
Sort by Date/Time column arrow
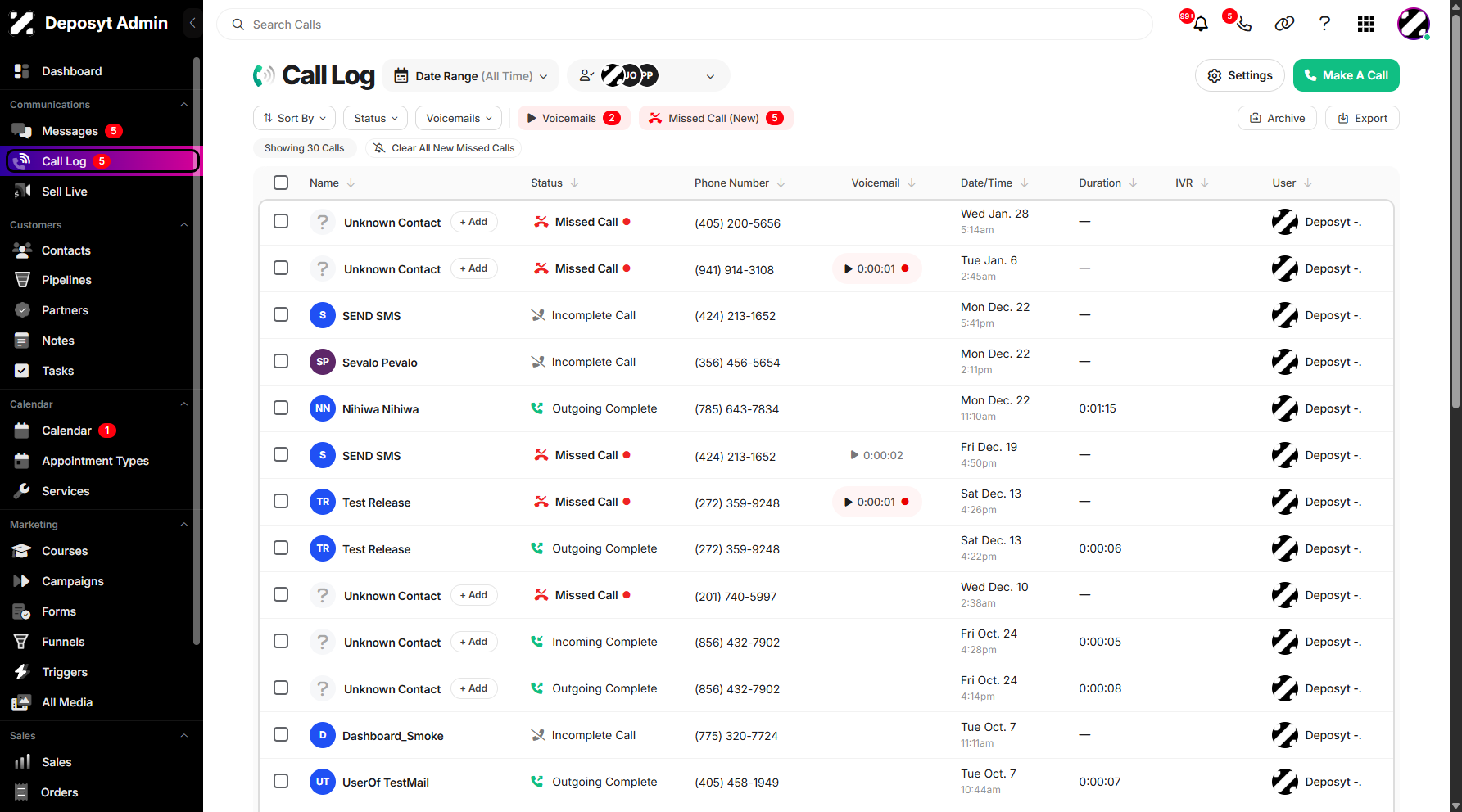[1025, 183]
